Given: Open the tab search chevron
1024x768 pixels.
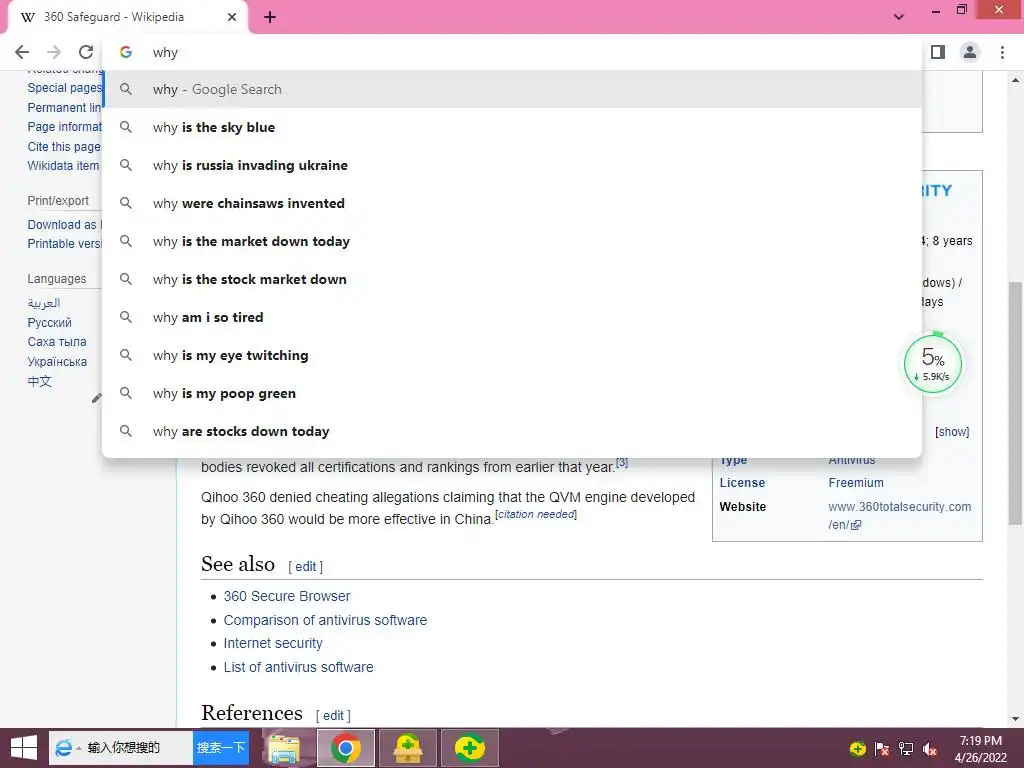Looking at the screenshot, I should [x=899, y=17].
